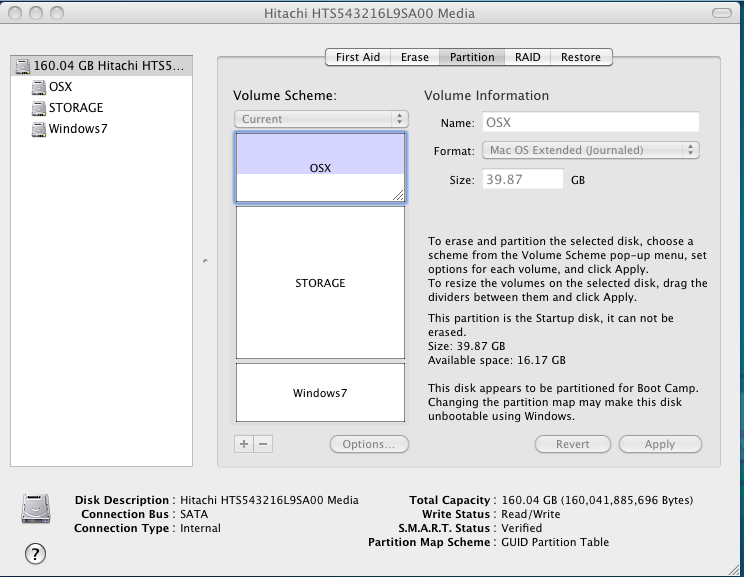The image size is (744, 577).
Task: Select STORAGE volume label in sidebar list
Action: coord(76,108)
